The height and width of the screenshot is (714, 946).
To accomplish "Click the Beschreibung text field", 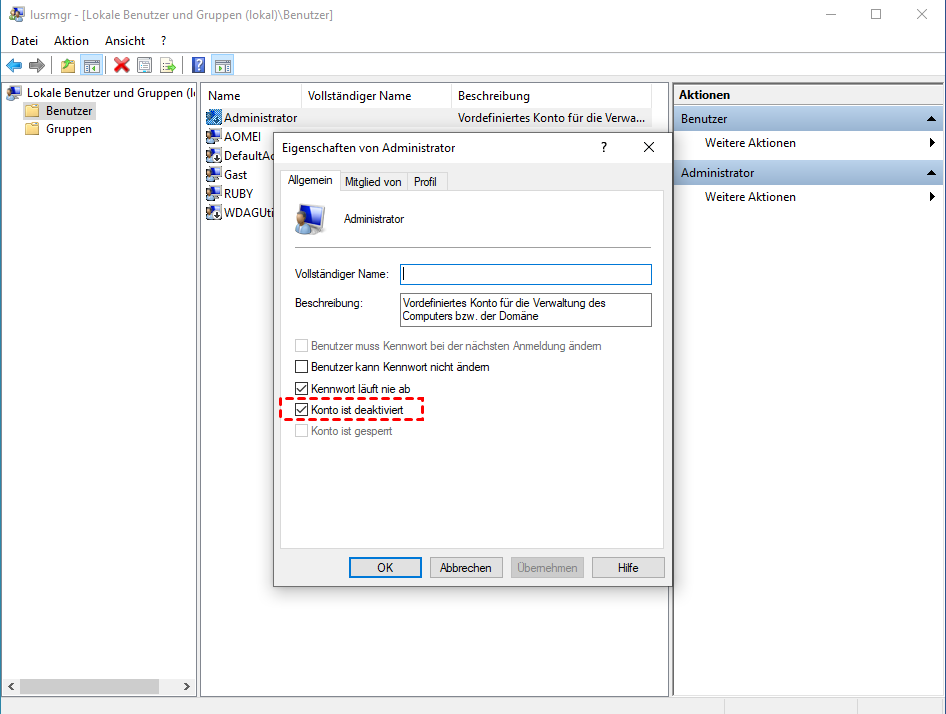I will pyautogui.click(x=525, y=310).
